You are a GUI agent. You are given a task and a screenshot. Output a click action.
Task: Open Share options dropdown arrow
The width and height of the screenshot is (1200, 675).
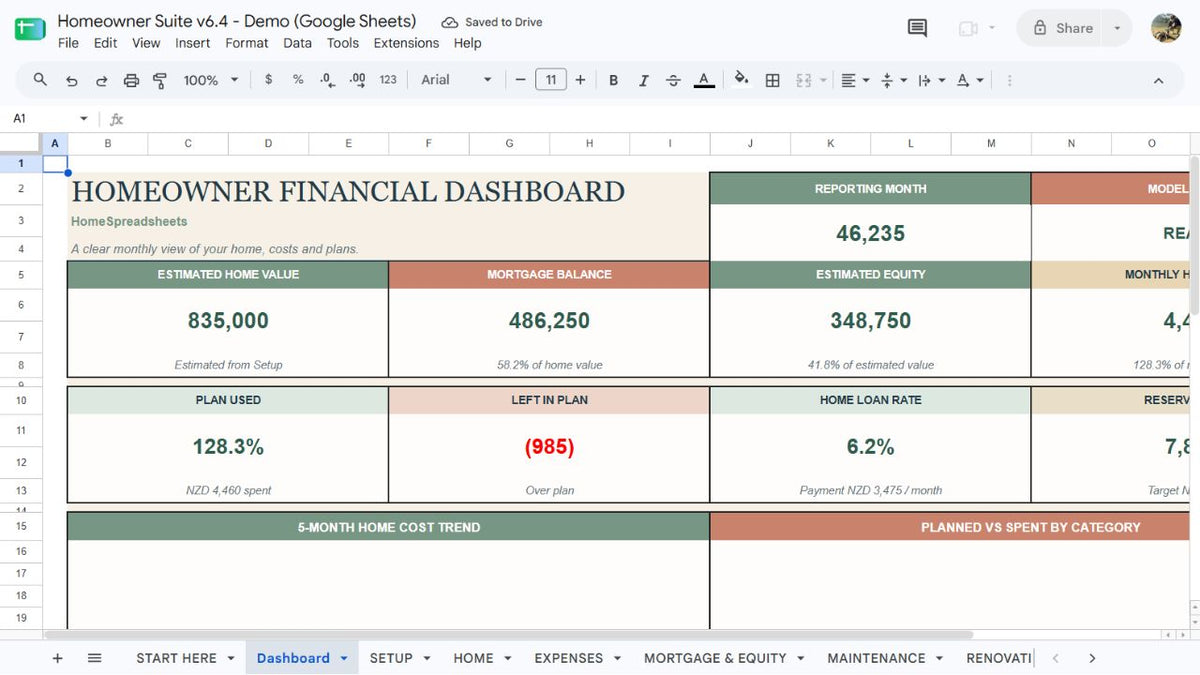coord(1118,28)
